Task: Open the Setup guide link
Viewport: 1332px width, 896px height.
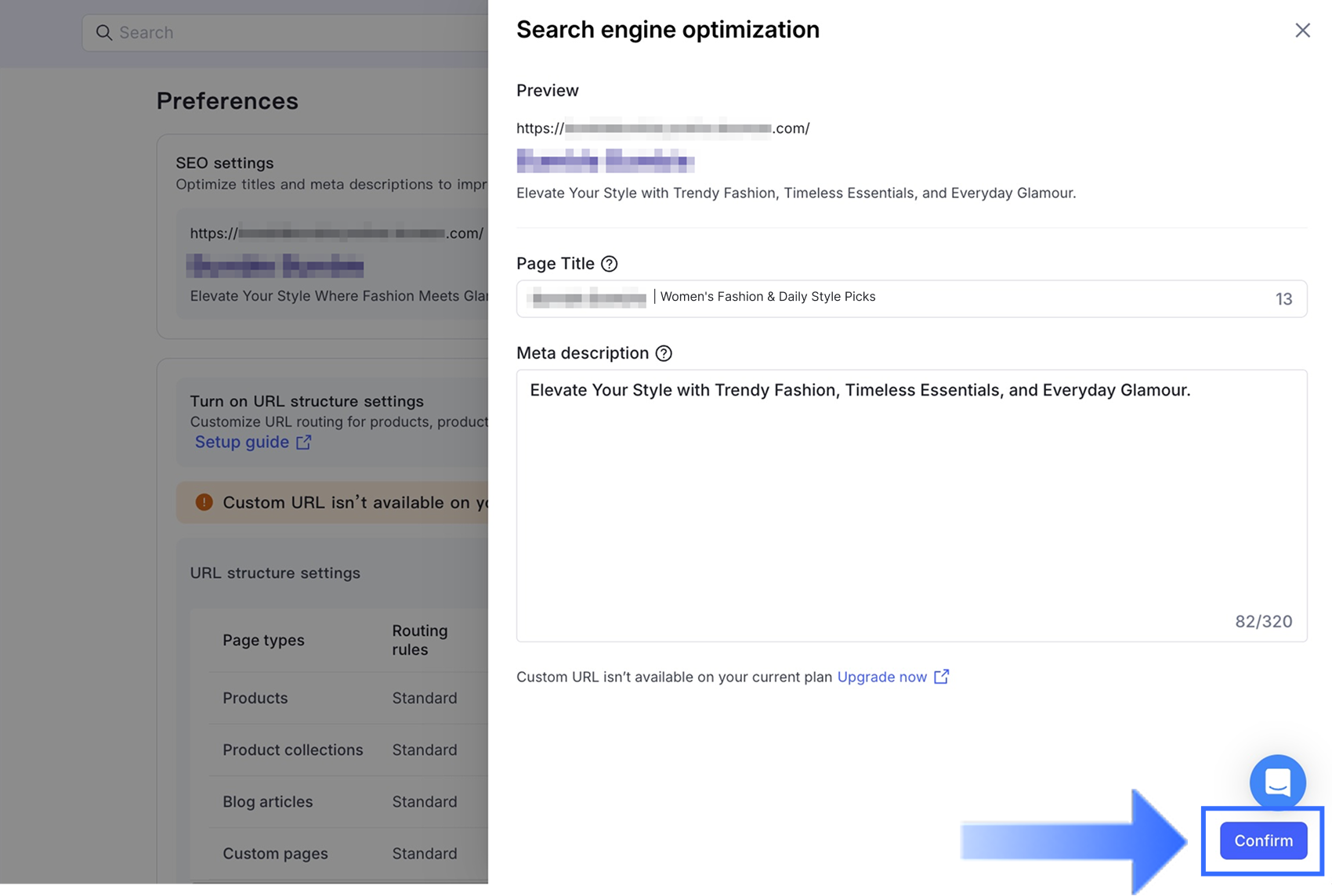Action: click(x=242, y=442)
